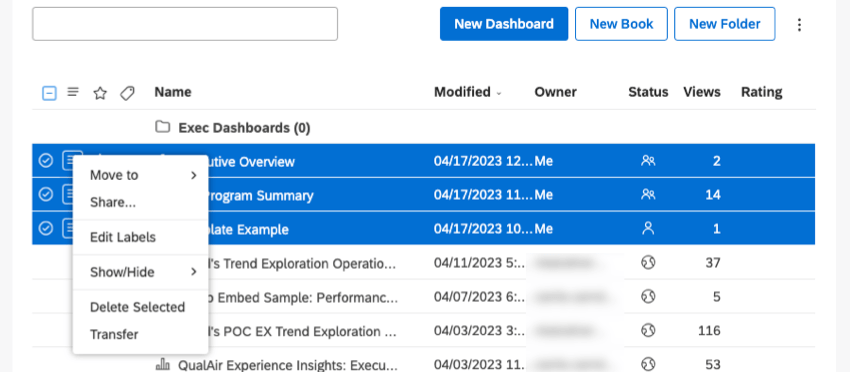Open POC EX Trend Exploration dashboard
Image resolution: width=850 pixels, height=372 pixels.
click(302, 331)
